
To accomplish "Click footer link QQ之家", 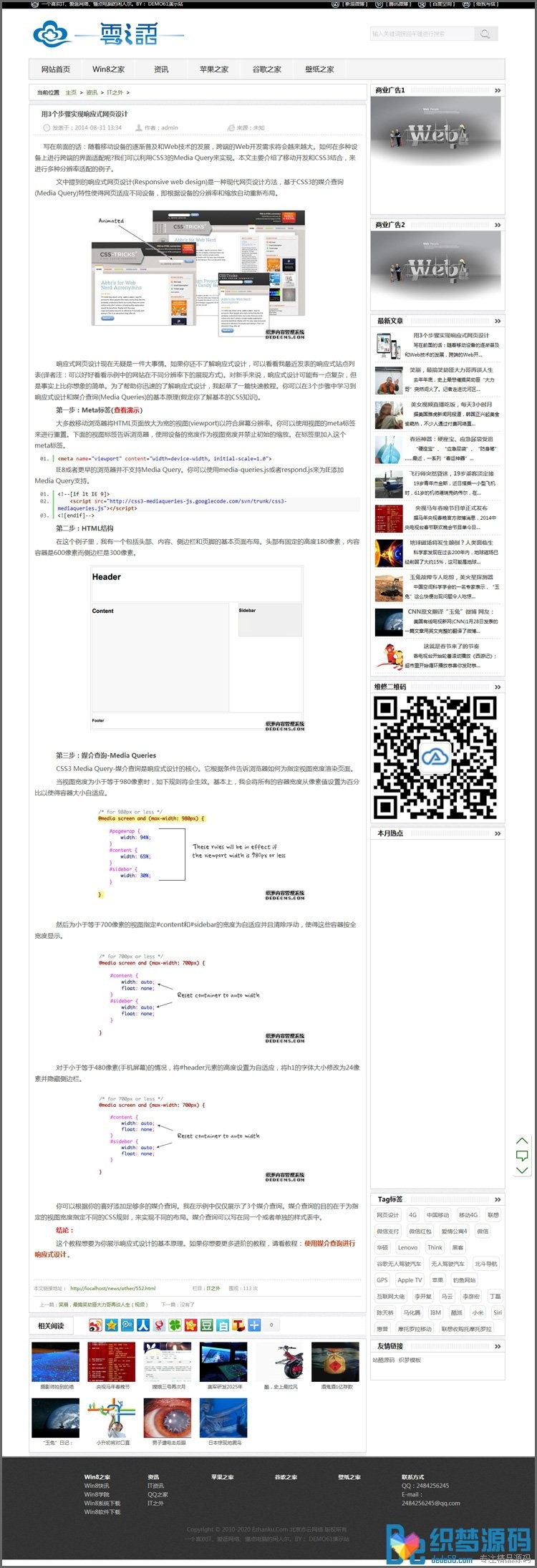I will (158, 1494).
